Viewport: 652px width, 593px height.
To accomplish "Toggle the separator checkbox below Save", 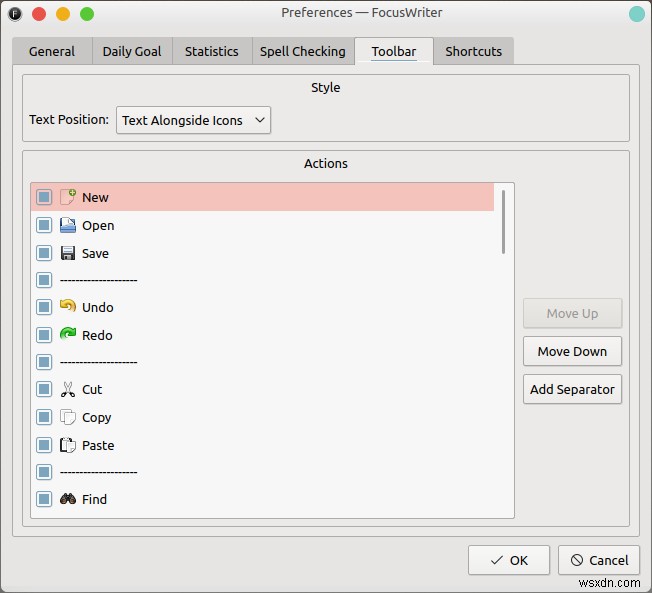I will click(44, 280).
